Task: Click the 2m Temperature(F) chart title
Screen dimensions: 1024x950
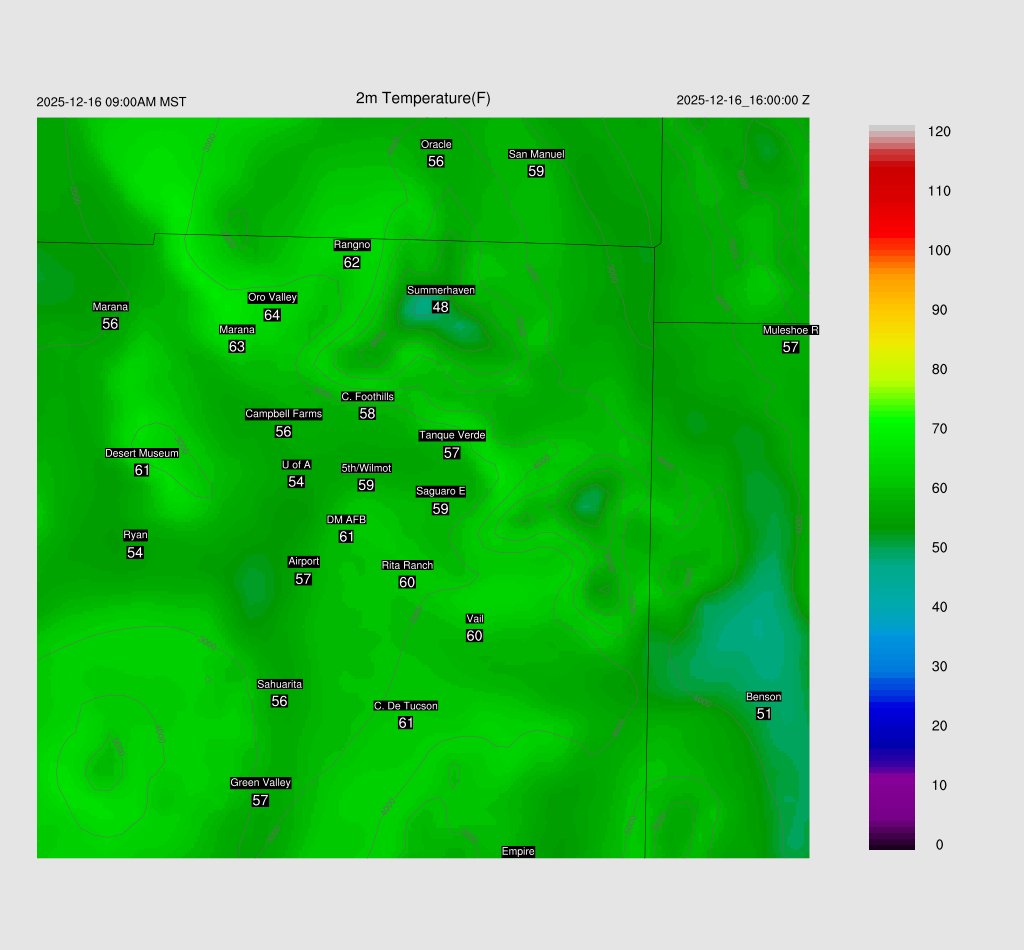Action: [x=423, y=98]
